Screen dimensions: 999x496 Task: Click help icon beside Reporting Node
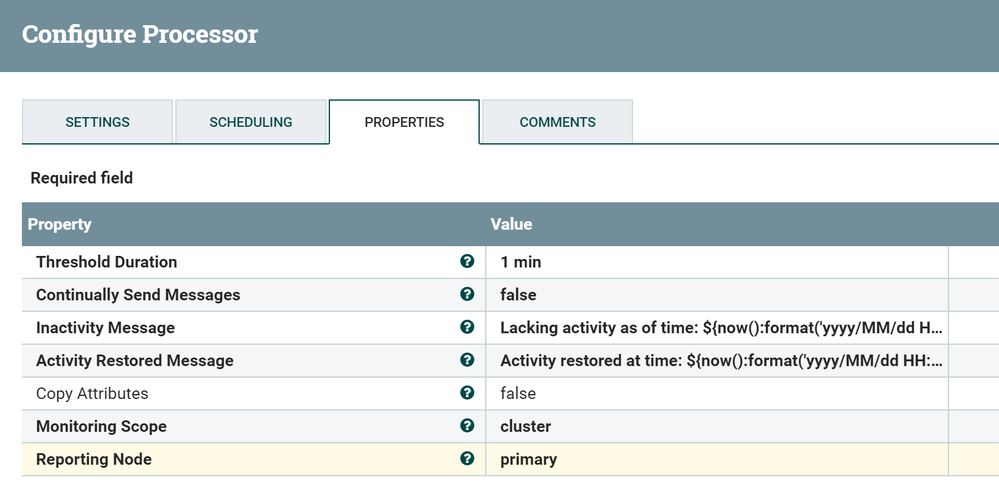coord(467,459)
